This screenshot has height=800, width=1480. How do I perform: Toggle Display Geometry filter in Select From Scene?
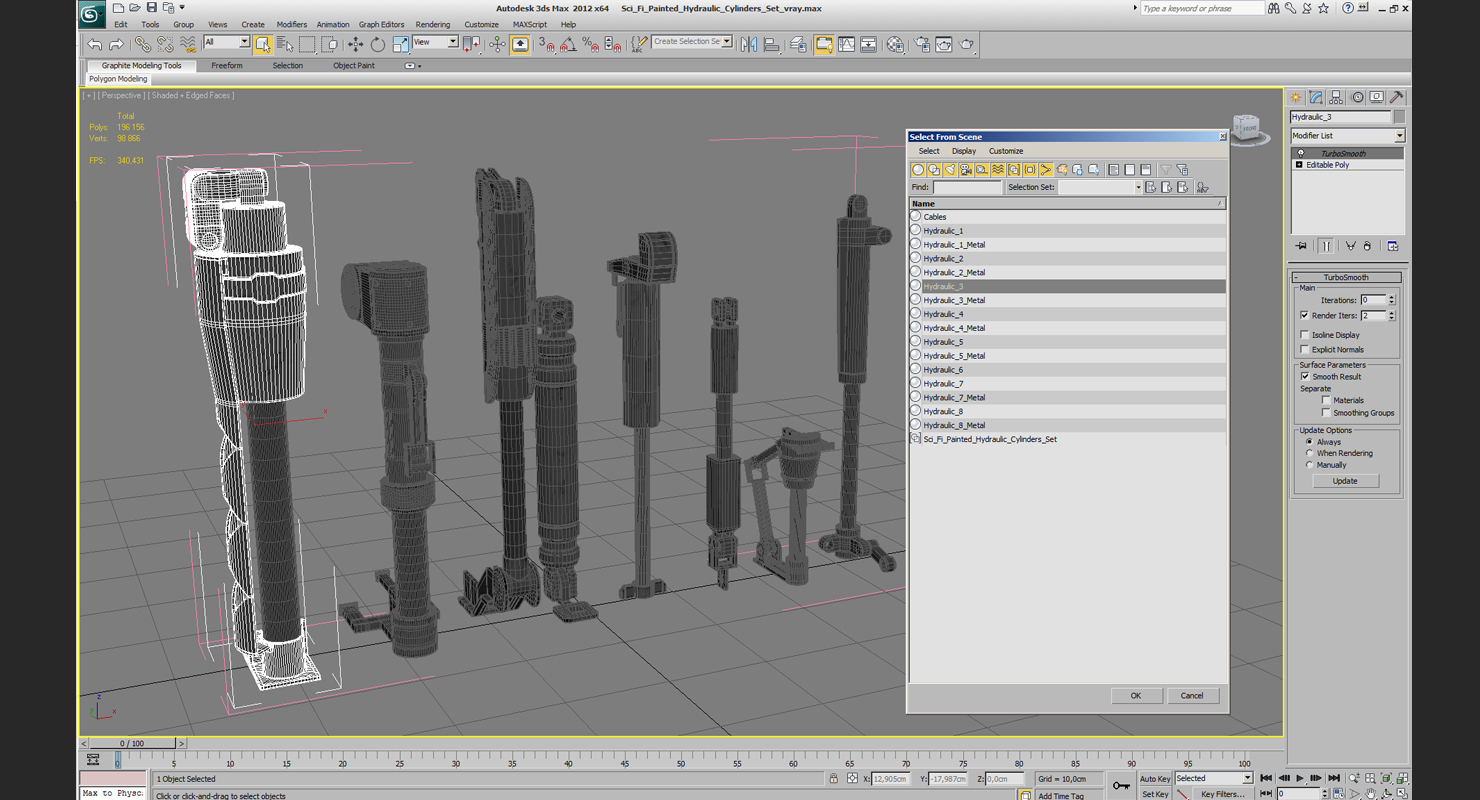point(918,170)
